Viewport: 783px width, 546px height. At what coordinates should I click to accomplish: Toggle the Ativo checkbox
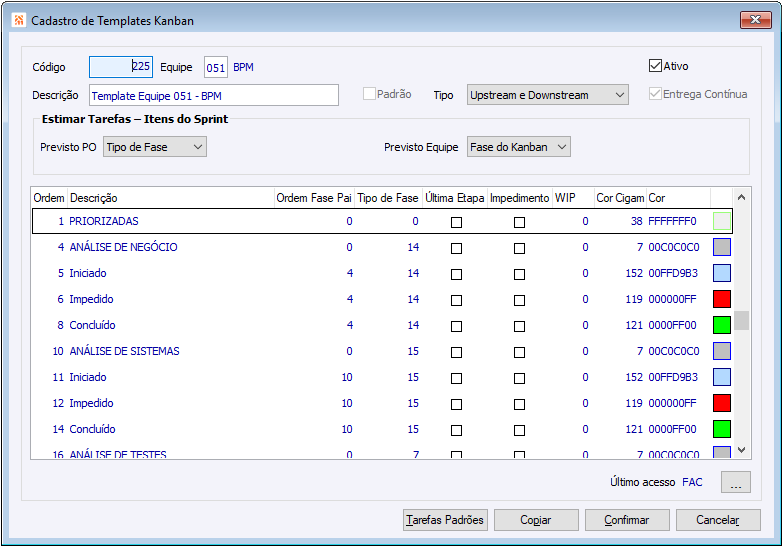click(655, 66)
